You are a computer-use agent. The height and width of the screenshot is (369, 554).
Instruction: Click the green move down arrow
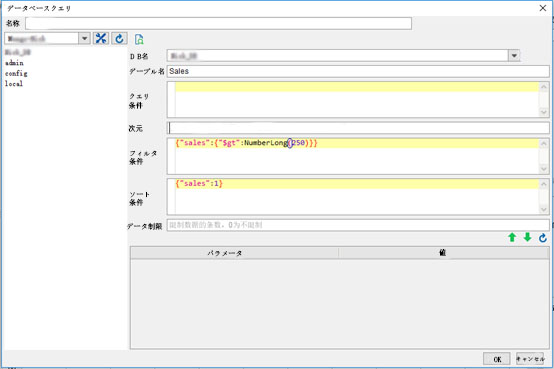pos(528,238)
